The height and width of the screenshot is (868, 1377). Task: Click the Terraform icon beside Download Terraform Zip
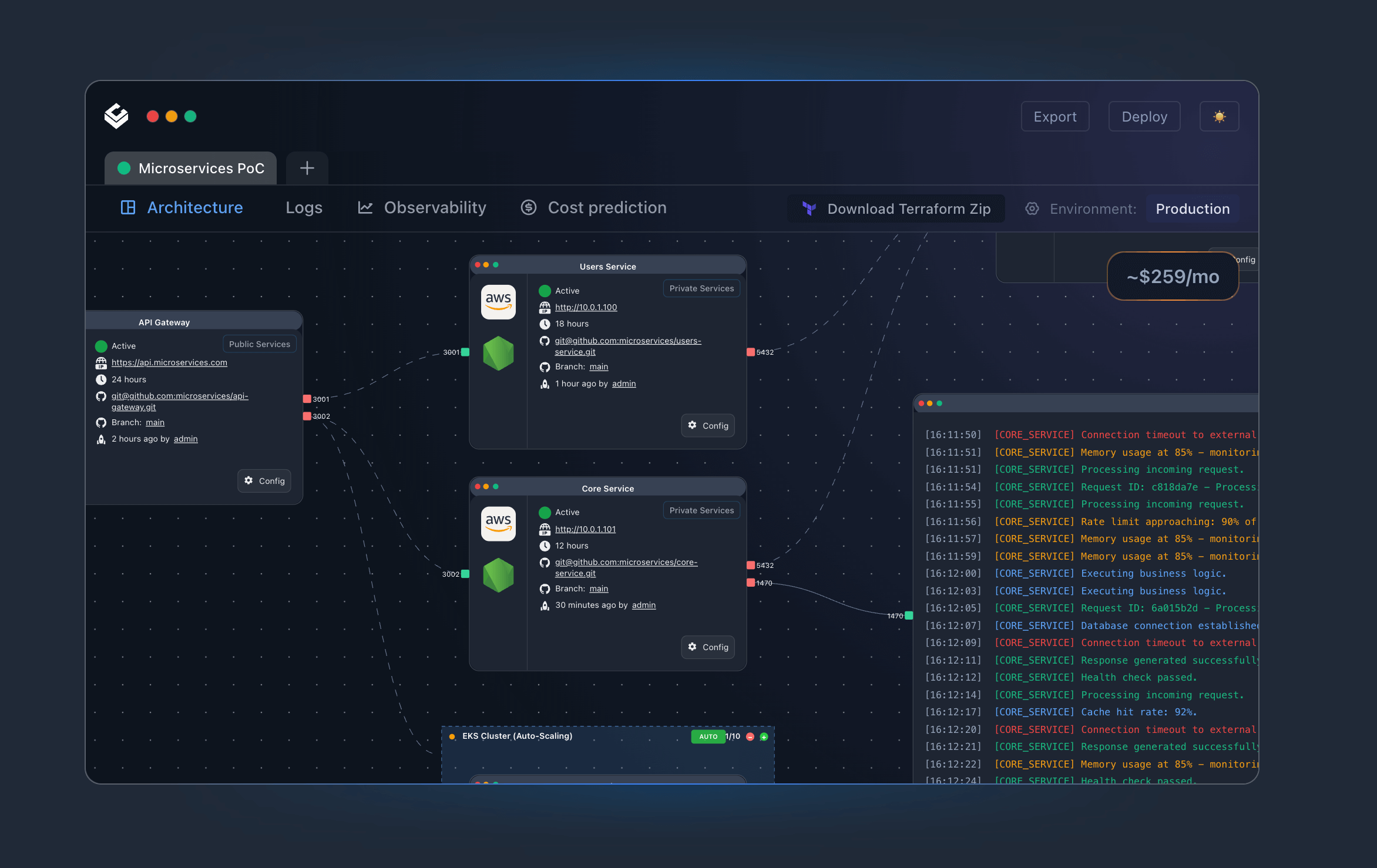point(809,208)
